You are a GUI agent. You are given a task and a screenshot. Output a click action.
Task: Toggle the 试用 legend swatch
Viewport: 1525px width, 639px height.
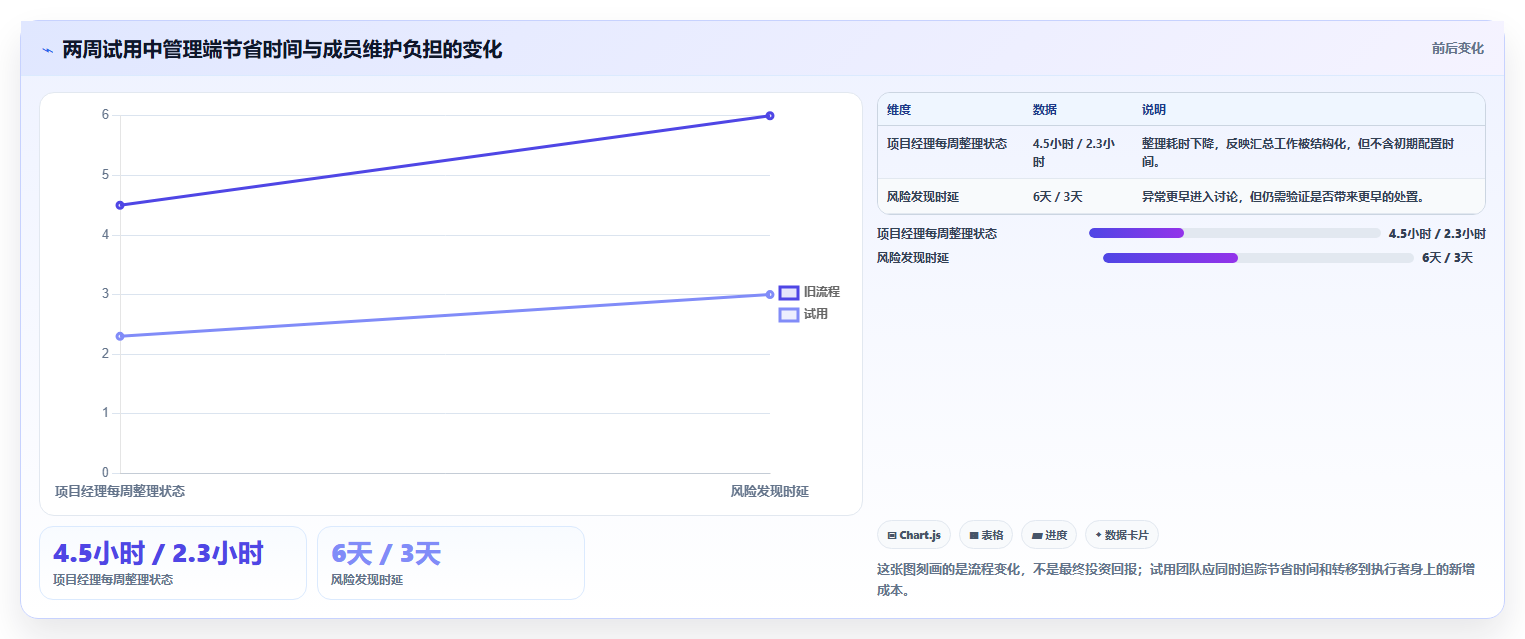point(789,314)
